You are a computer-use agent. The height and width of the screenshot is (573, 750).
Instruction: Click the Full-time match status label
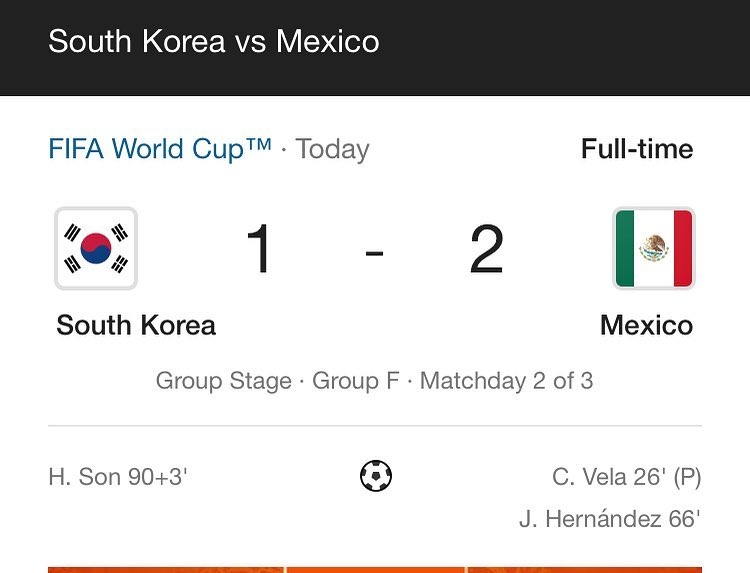point(637,149)
